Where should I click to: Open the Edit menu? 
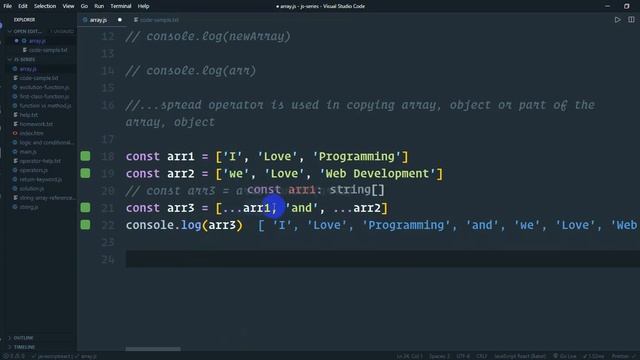[x=23, y=6]
